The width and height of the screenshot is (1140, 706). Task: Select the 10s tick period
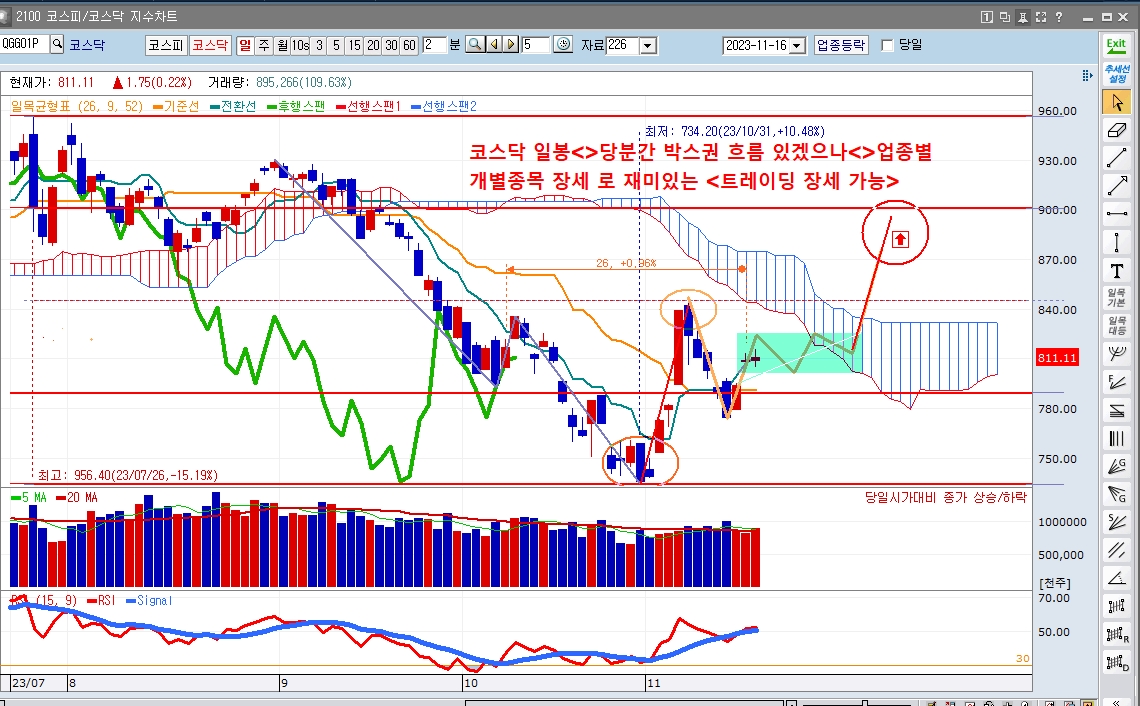[x=300, y=45]
